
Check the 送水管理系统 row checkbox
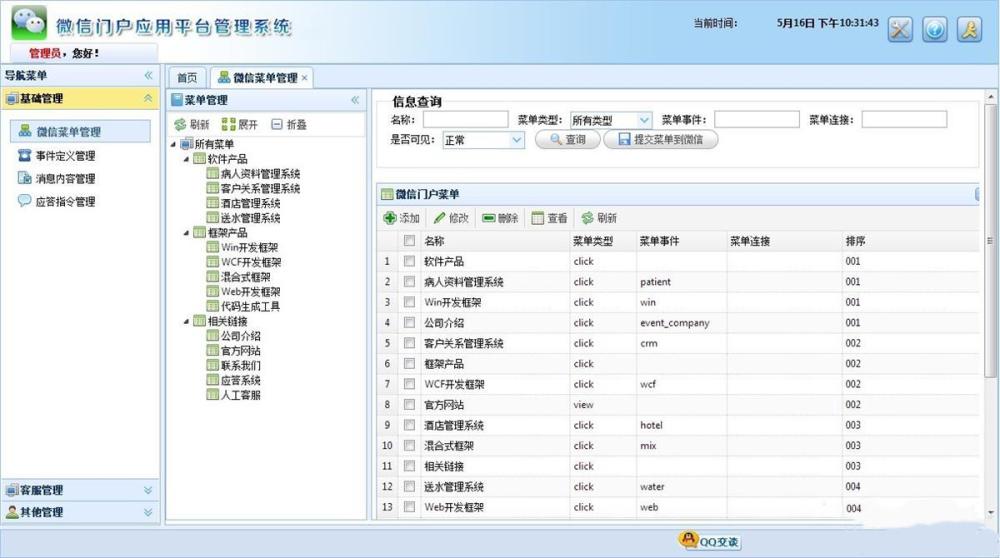[x=409, y=487]
